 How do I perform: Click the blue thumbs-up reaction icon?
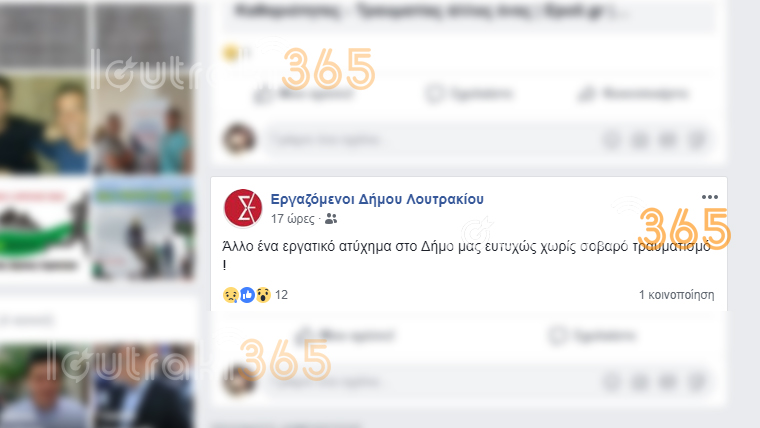tap(247, 295)
